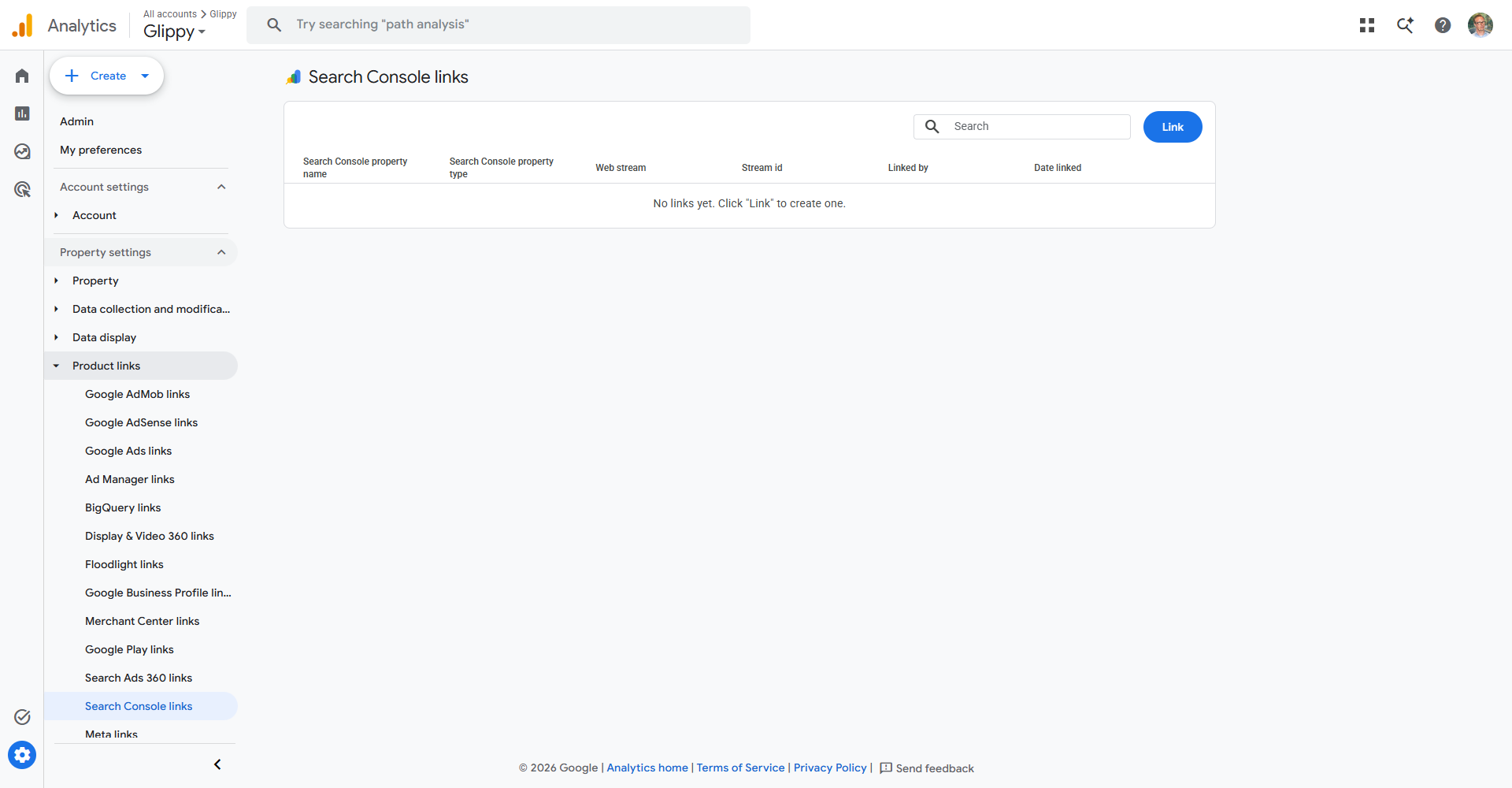
Task: Open the Glippy property picker dropdown
Action: pos(175,32)
